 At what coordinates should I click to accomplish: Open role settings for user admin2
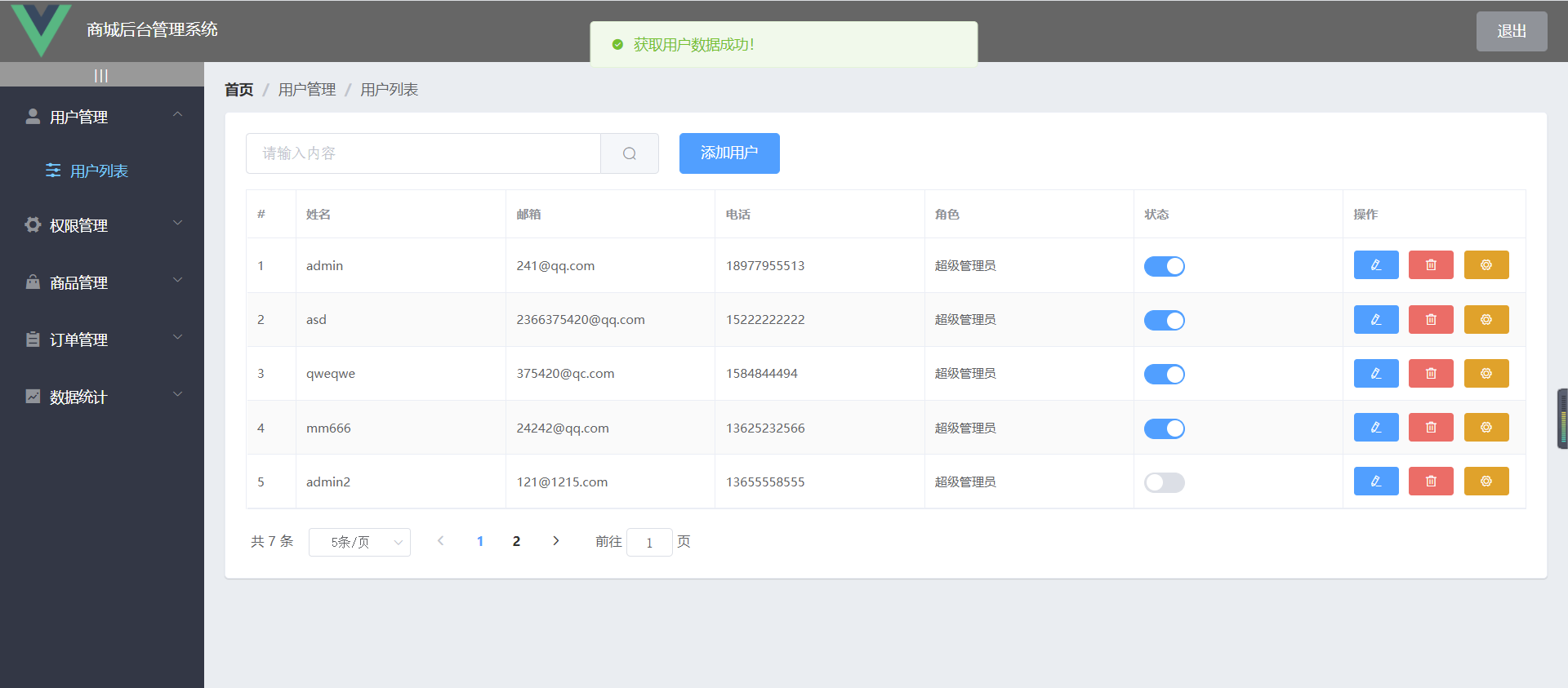click(x=1486, y=482)
